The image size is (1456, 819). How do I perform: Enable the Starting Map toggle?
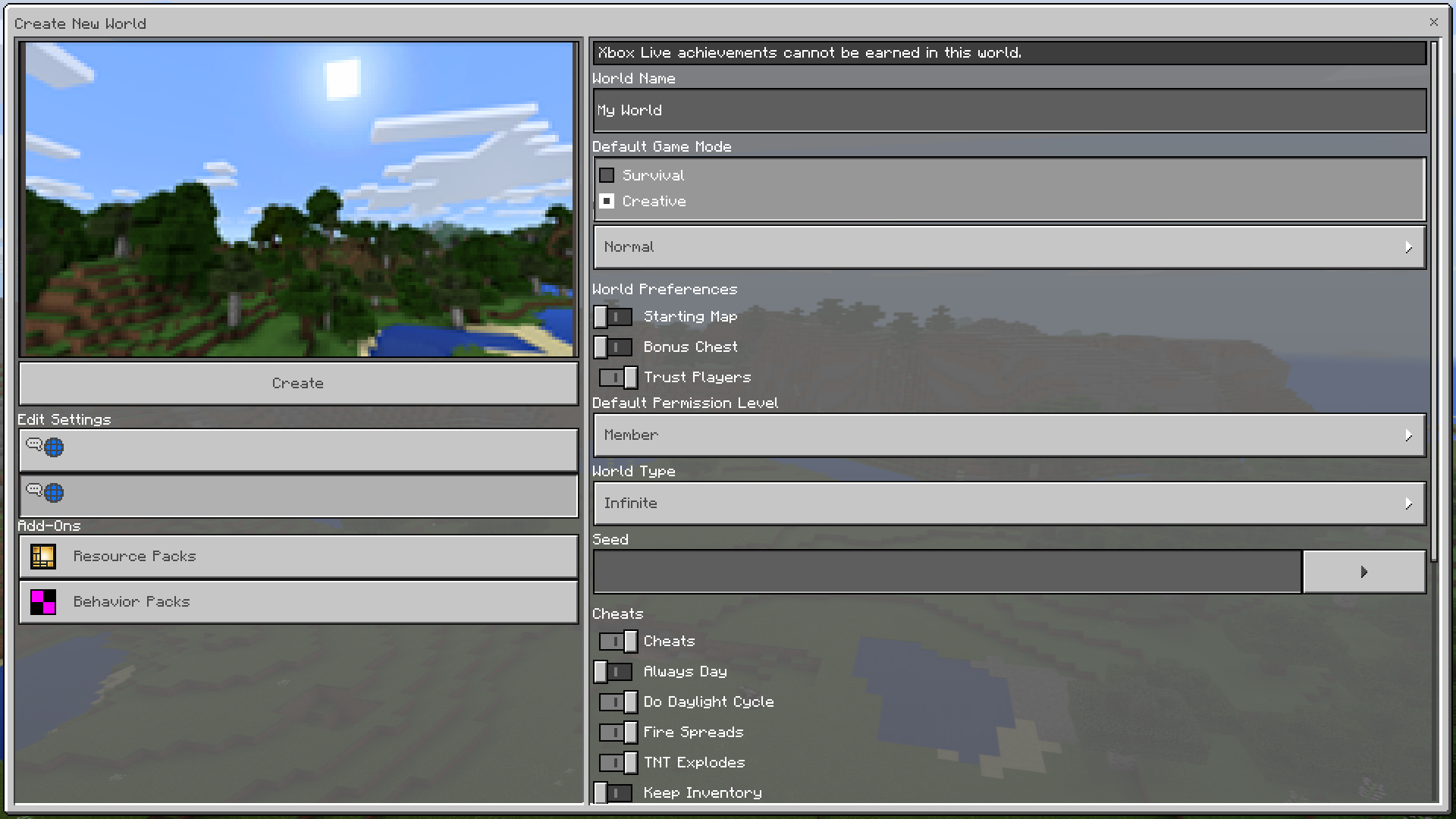613,317
